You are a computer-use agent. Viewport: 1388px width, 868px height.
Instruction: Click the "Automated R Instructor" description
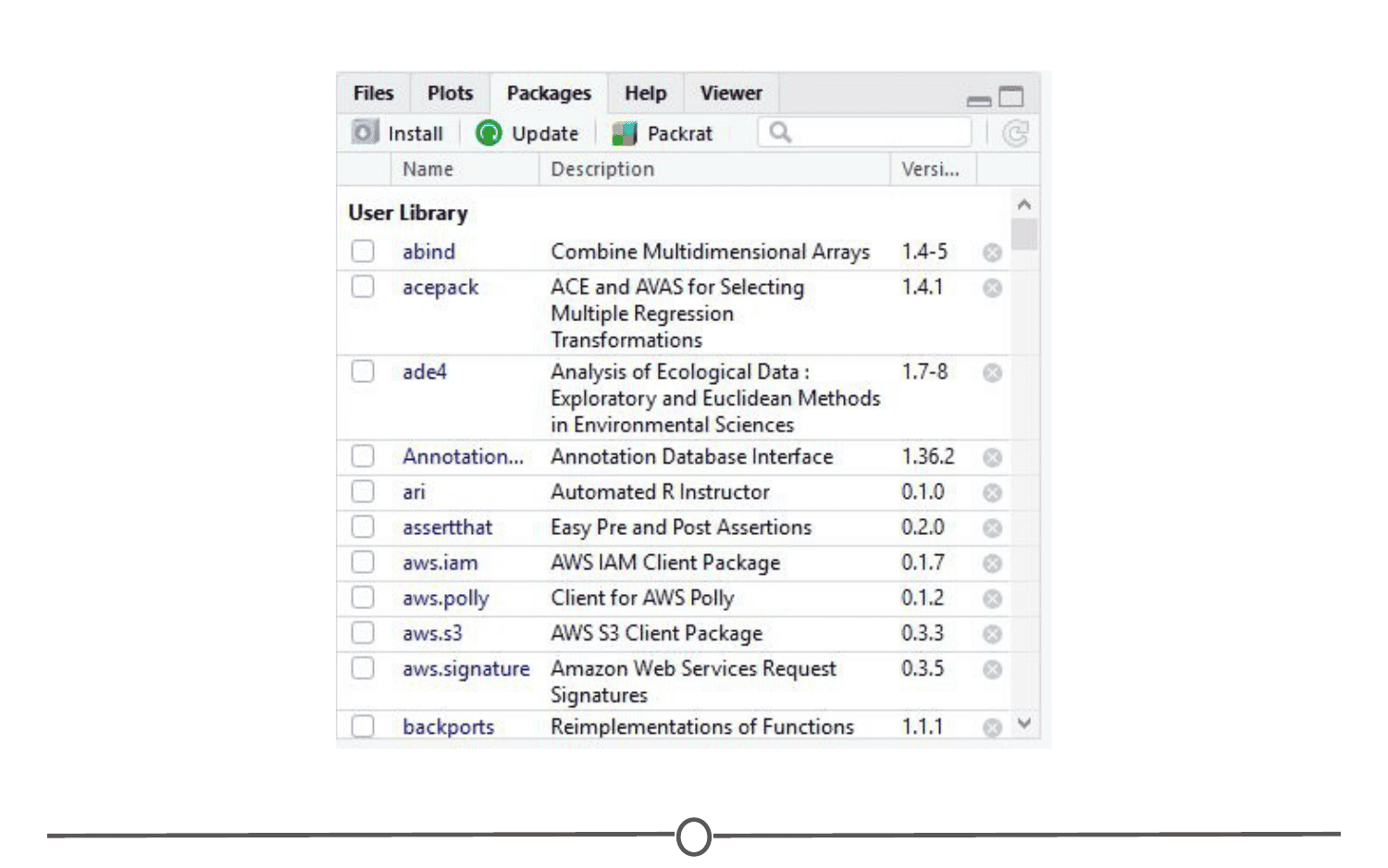tap(660, 492)
